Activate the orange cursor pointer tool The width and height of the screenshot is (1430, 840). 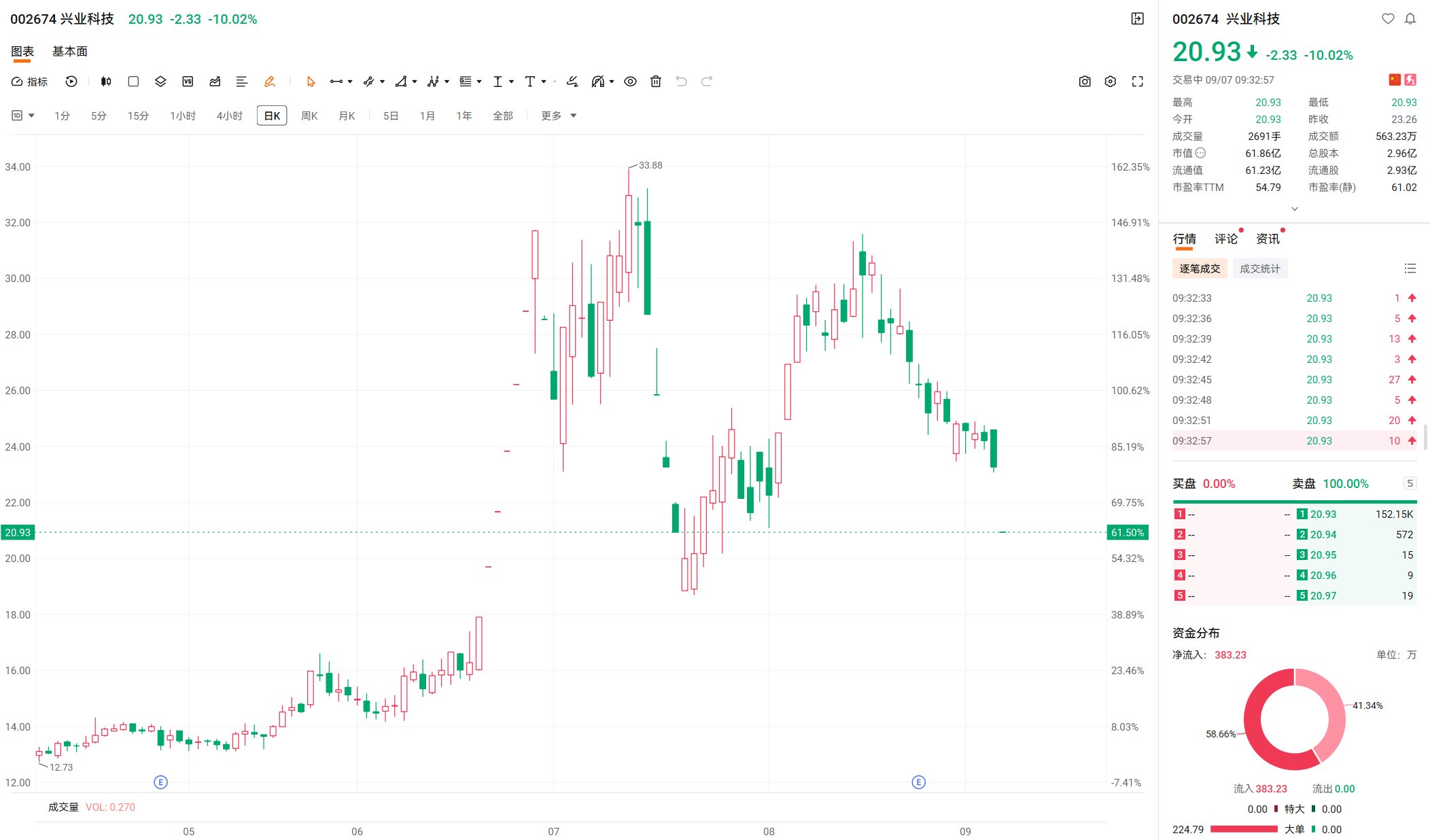point(311,82)
